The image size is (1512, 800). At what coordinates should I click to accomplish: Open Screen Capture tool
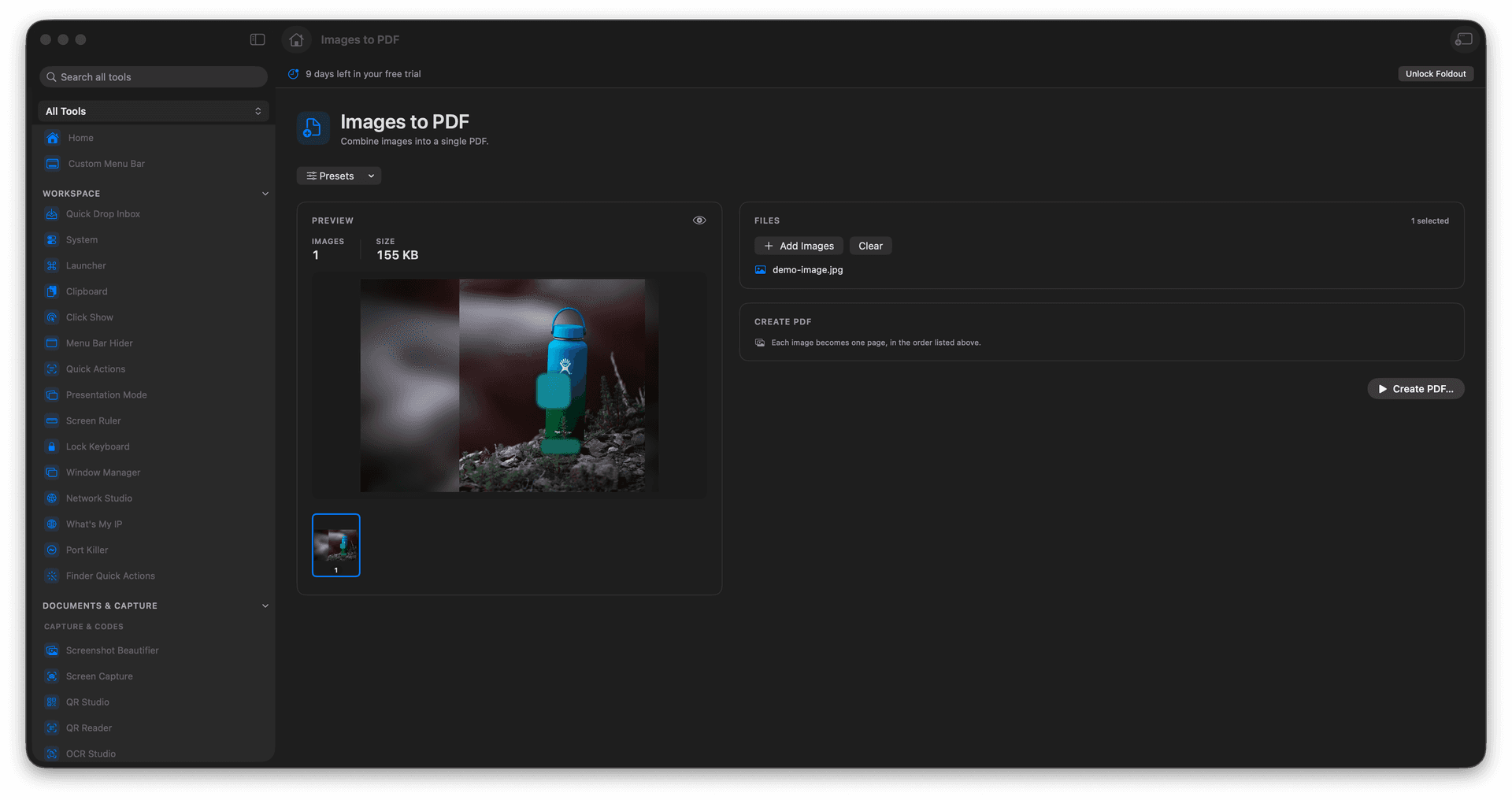154,676
